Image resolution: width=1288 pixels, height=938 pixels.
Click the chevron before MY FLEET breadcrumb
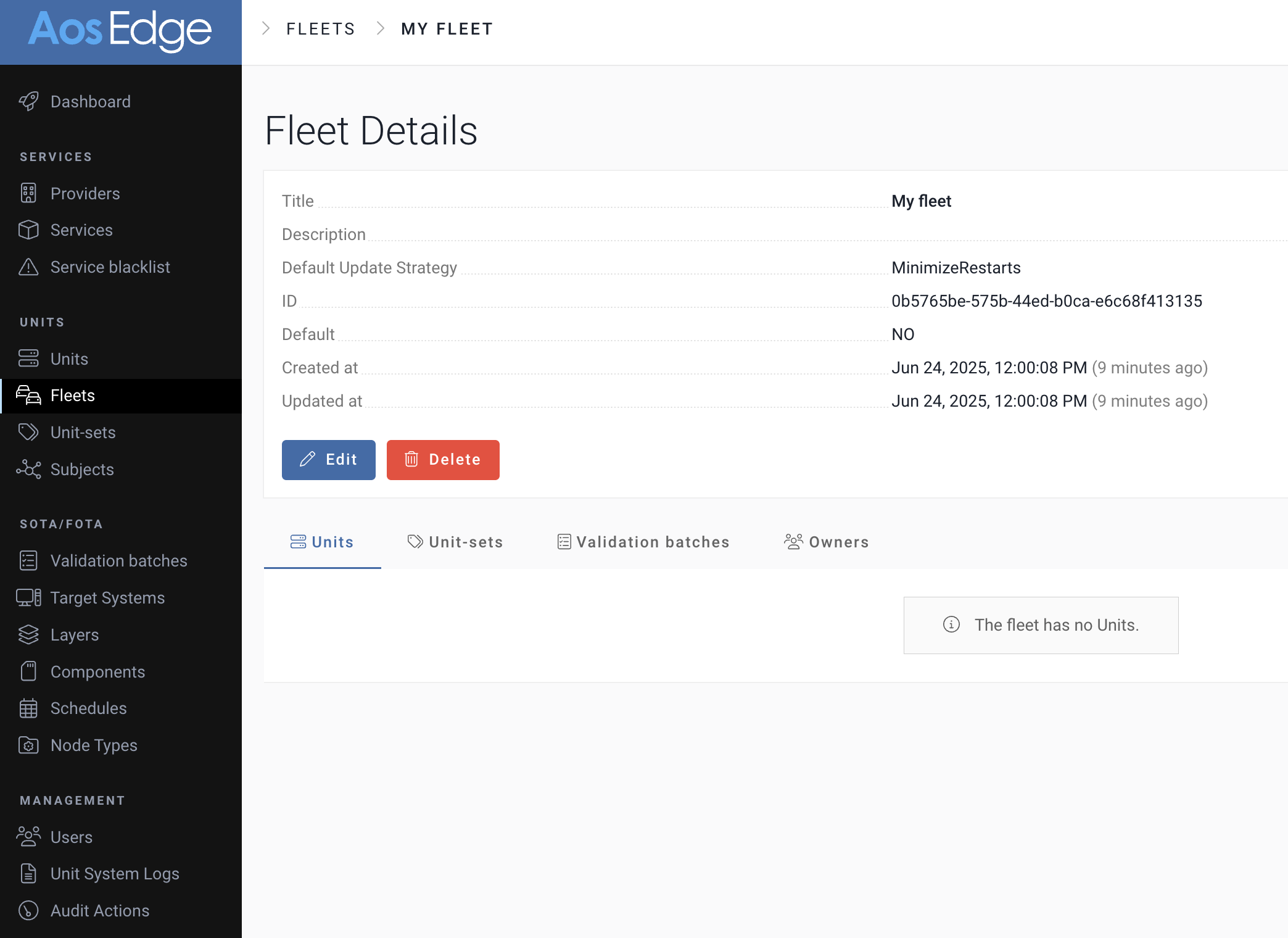[381, 28]
